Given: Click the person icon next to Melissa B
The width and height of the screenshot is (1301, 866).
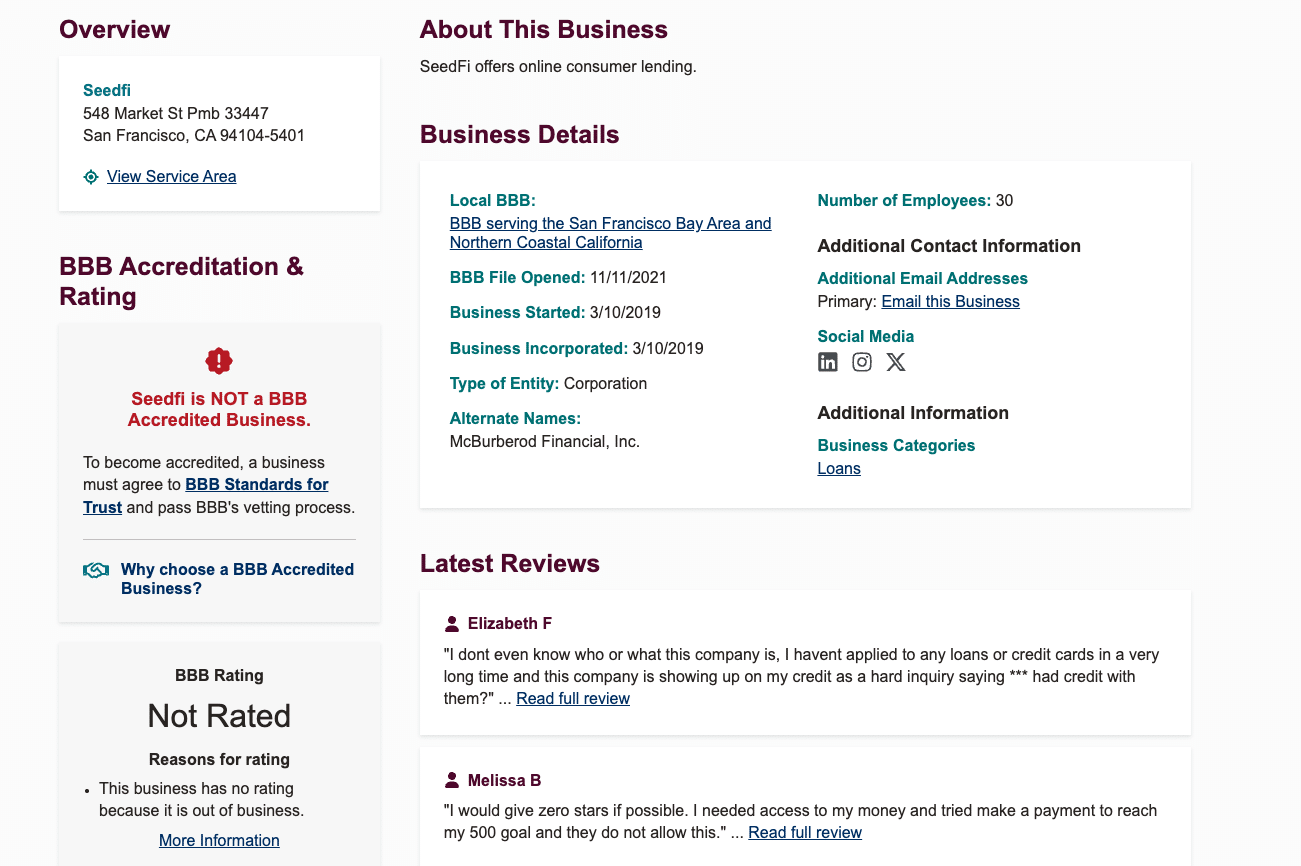Looking at the screenshot, I should pos(450,780).
